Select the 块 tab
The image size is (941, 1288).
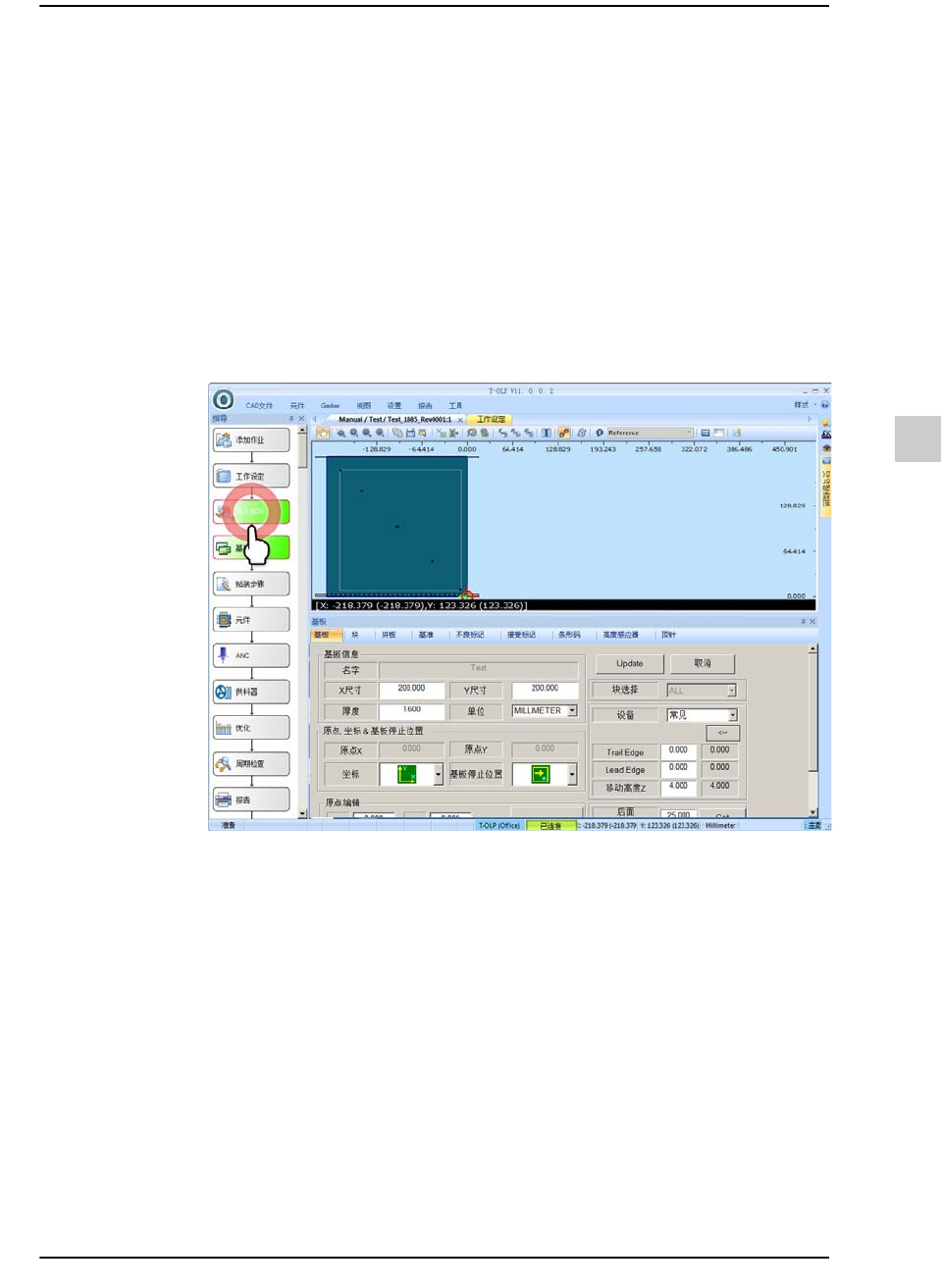[355, 635]
